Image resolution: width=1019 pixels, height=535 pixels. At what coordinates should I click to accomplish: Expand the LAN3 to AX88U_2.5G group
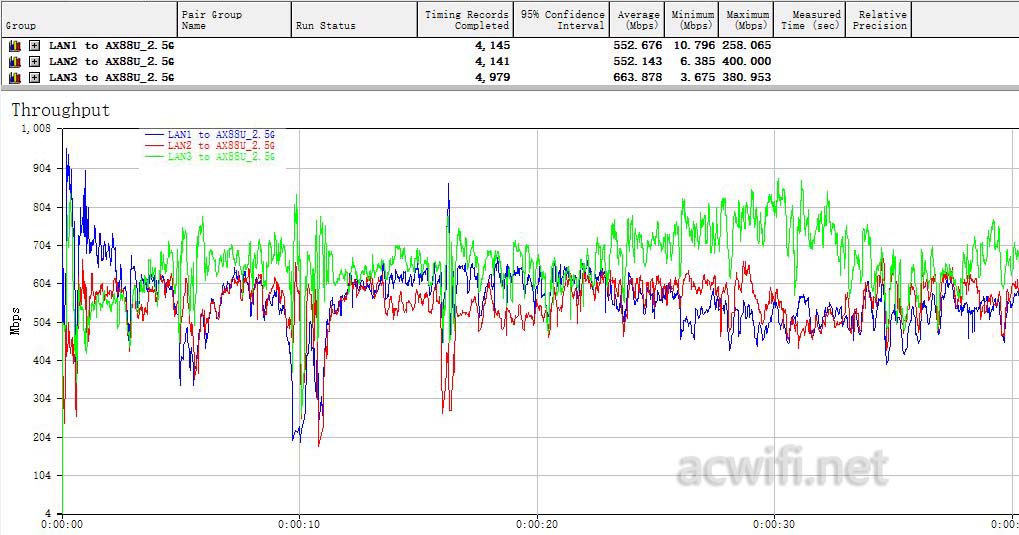click(34, 78)
